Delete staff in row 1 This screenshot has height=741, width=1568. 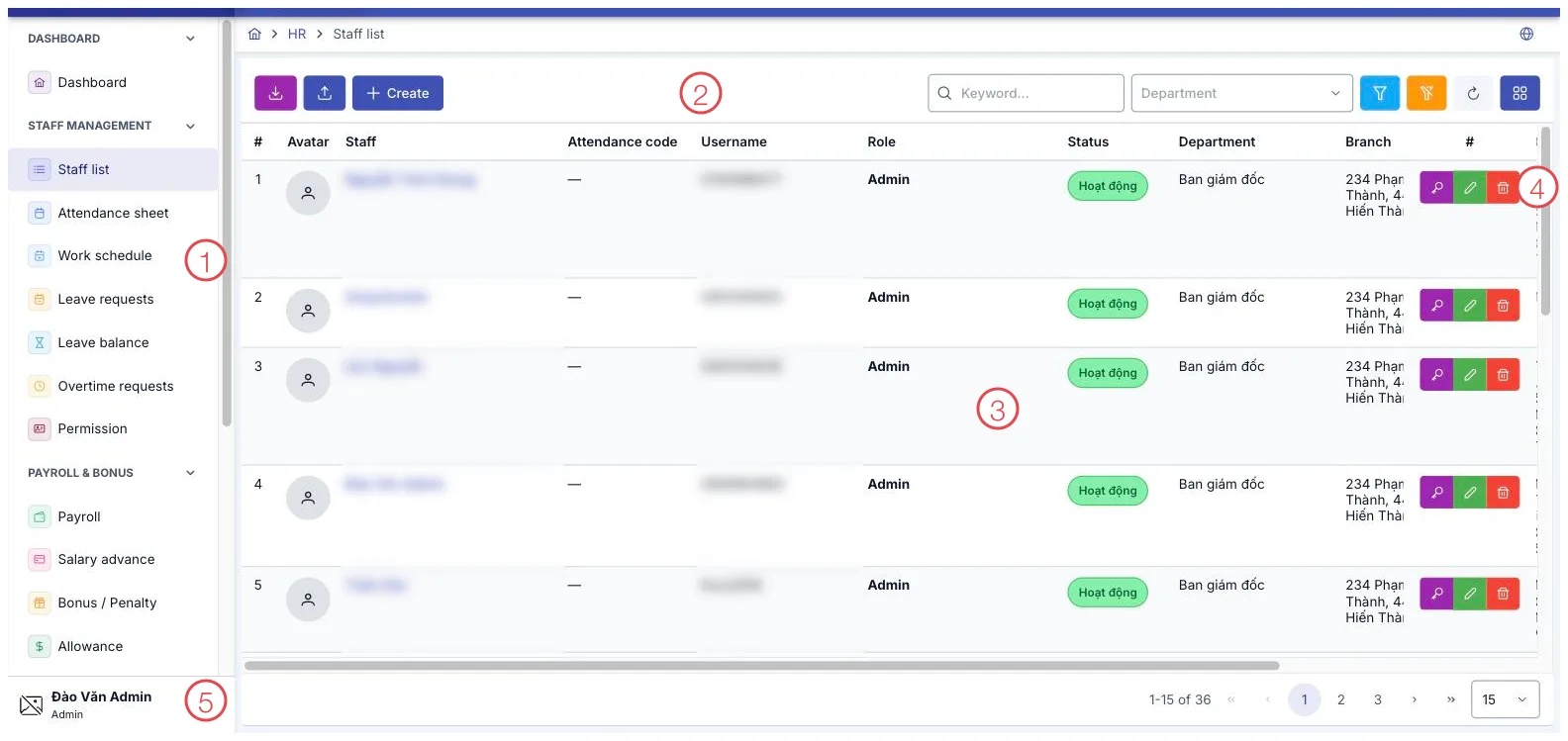point(1503,188)
